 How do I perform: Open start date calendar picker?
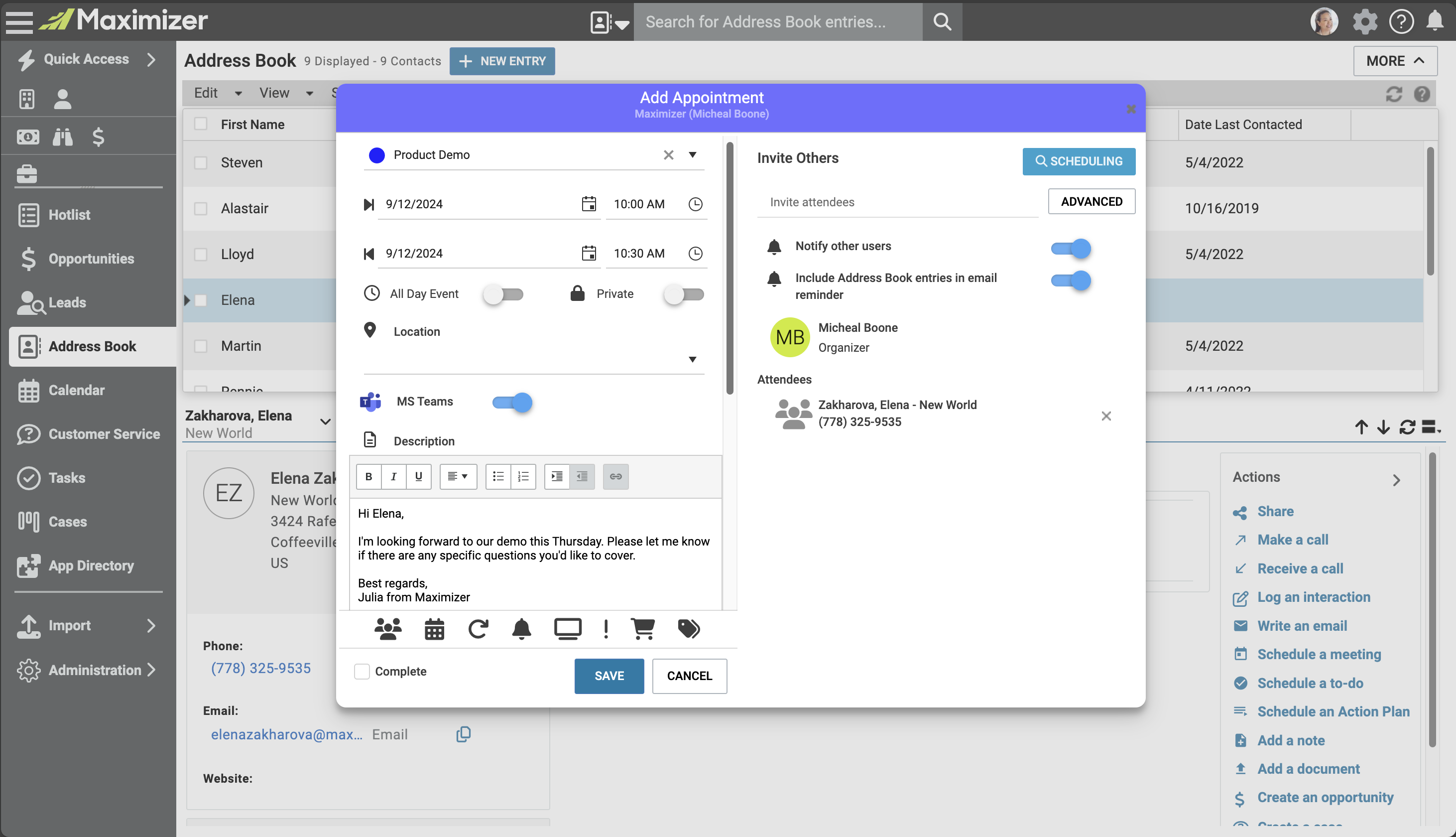[589, 203]
